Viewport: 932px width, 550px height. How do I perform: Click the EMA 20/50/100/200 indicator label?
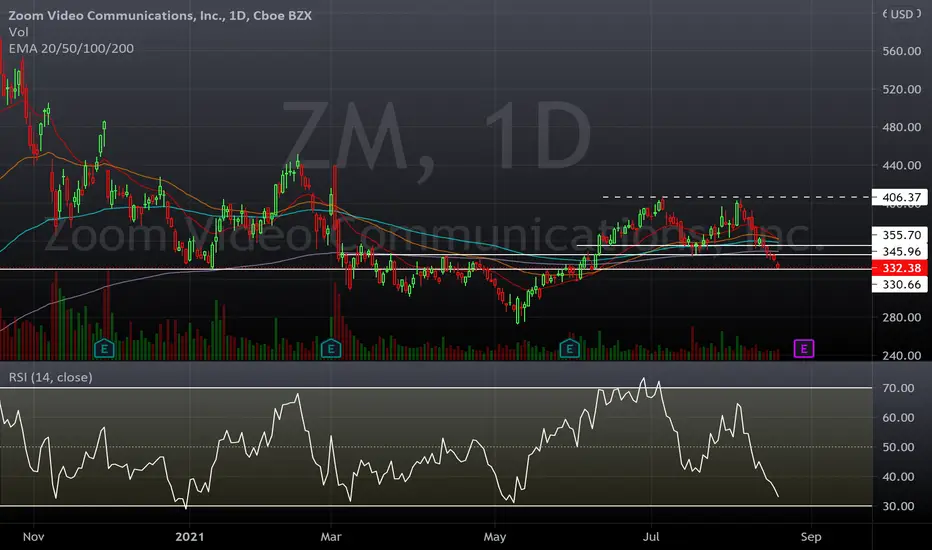click(71, 49)
